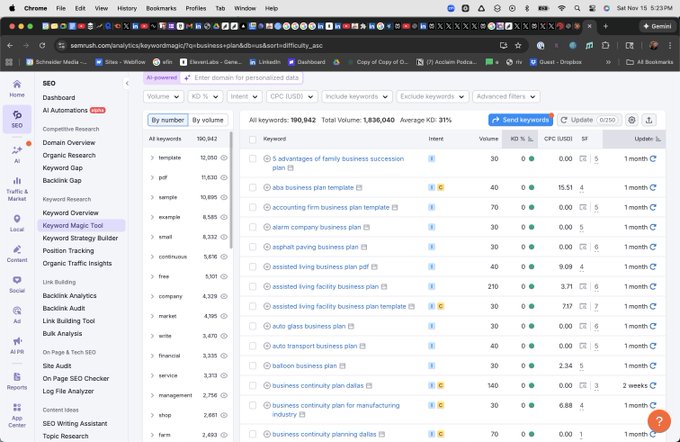The width and height of the screenshot is (680, 442).
Task: Open the Local section in left rail
Action: point(17,223)
